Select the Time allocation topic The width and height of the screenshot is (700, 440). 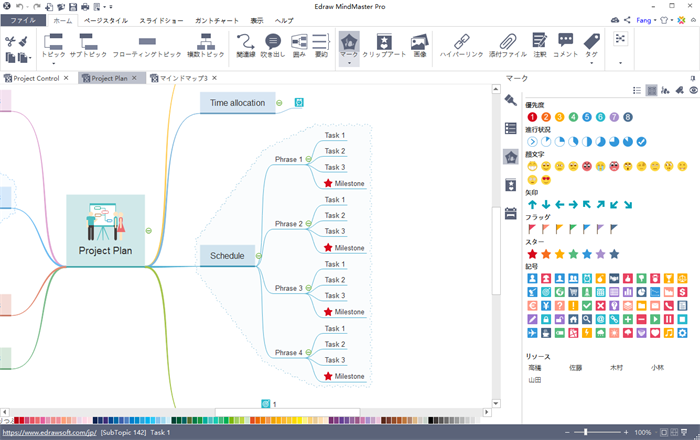[237, 102]
